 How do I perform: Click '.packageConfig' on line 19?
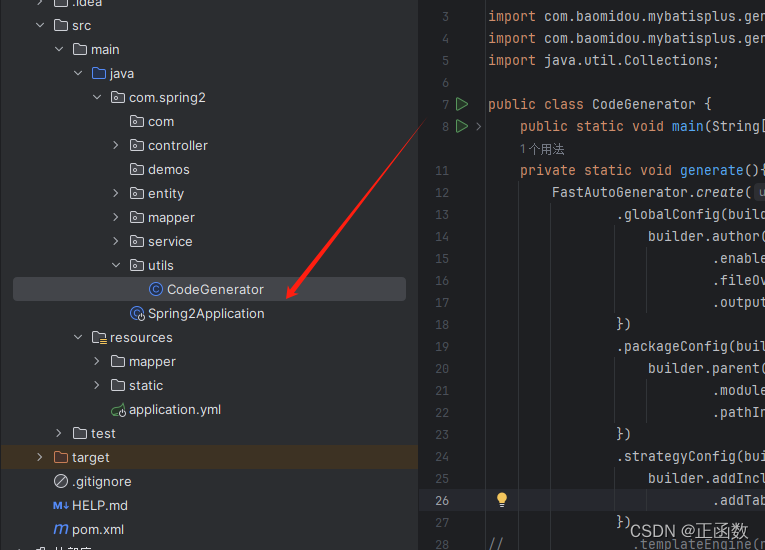point(672,346)
